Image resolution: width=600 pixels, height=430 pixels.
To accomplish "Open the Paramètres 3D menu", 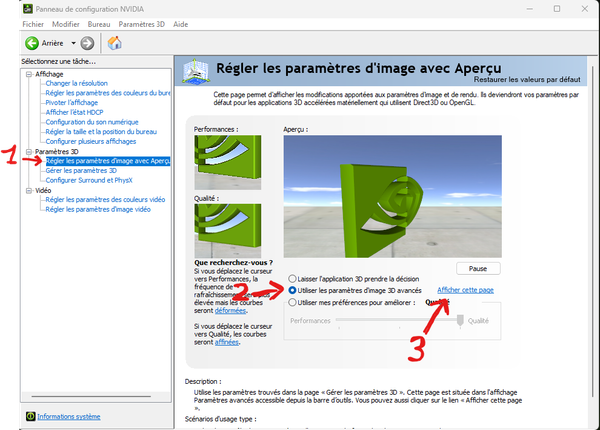I will point(142,24).
